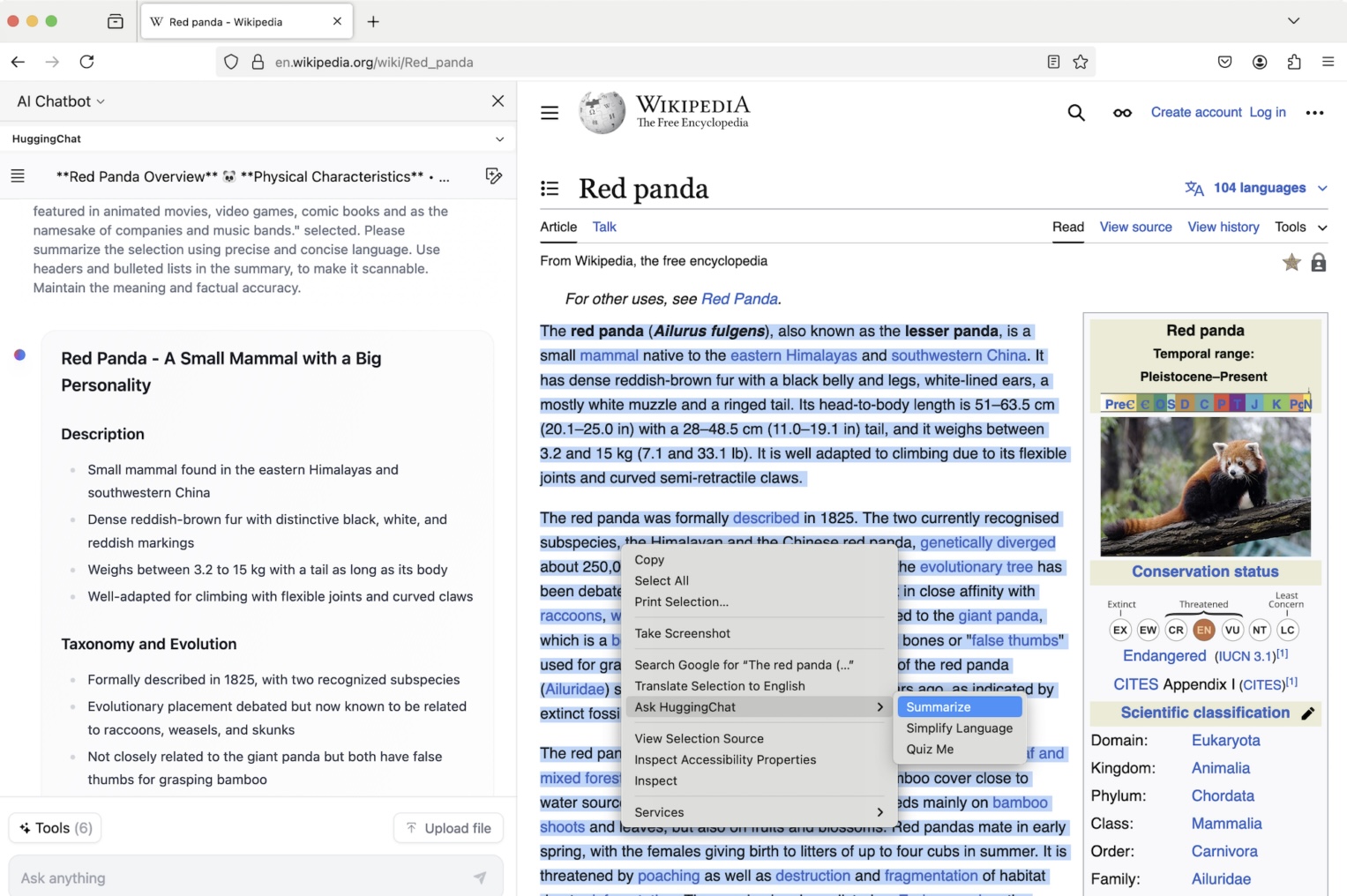Expand the AI Chatbot sidebar switcher
This screenshot has width=1347, height=896.
61,101
